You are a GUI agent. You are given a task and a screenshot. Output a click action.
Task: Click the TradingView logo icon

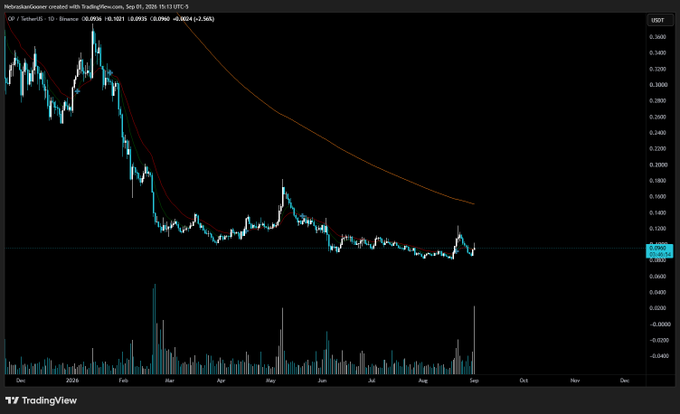(12, 400)
